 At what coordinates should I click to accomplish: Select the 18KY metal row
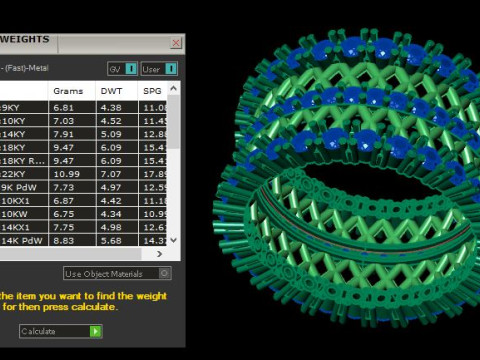pyautogui.click(x=83, y=147)
